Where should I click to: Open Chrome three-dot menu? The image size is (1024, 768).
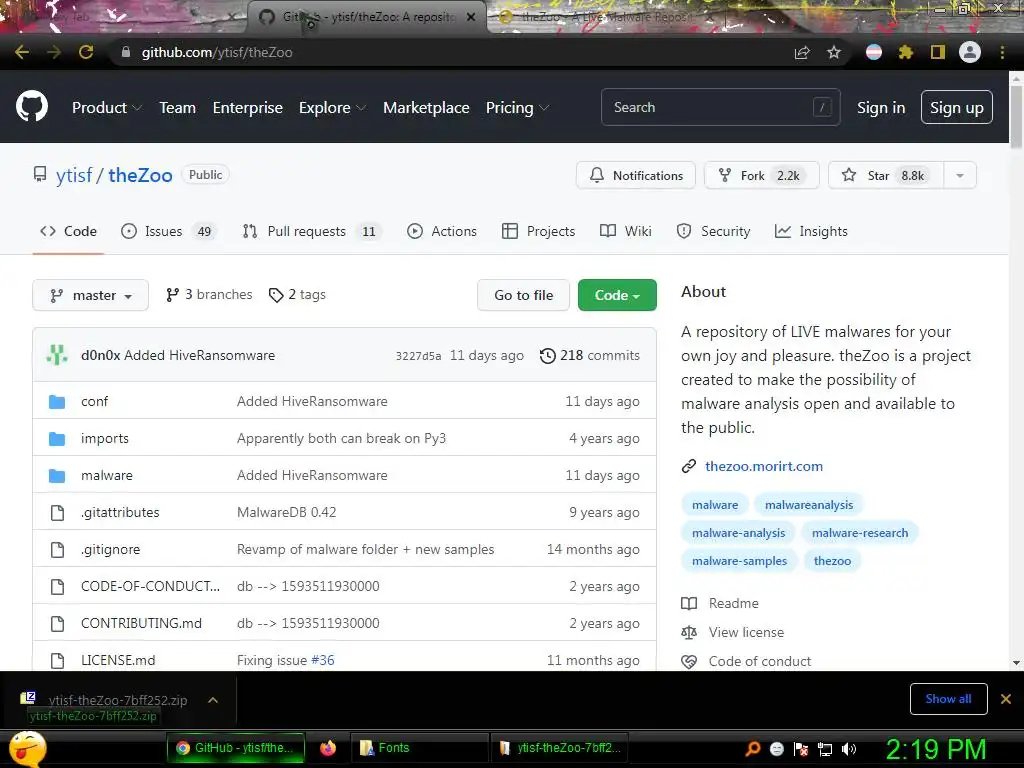tap(1002, 52)
